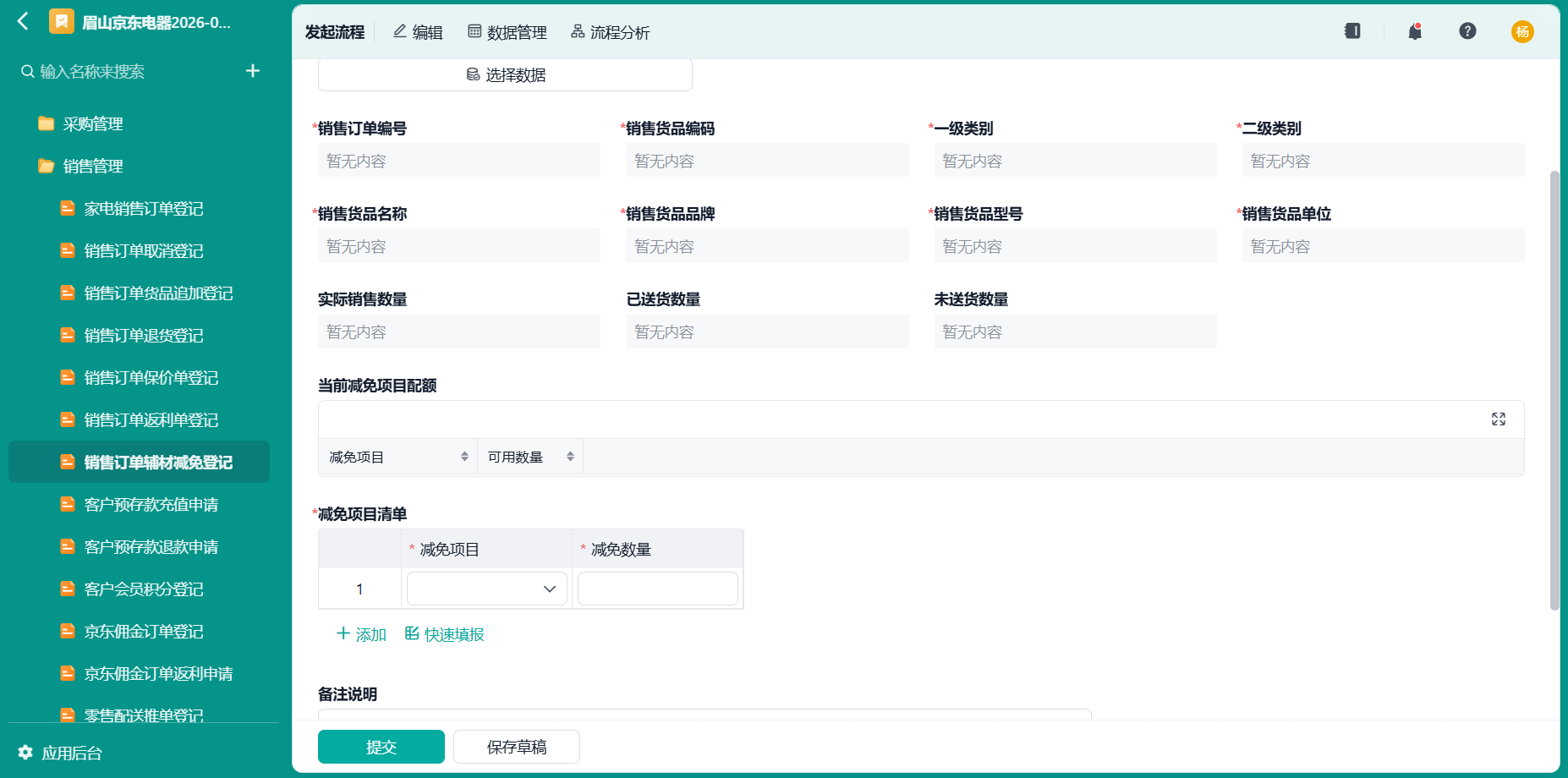1568x778 pixels.
Task: Open 京东佣金订单登记 form
Action: point(144,632)
